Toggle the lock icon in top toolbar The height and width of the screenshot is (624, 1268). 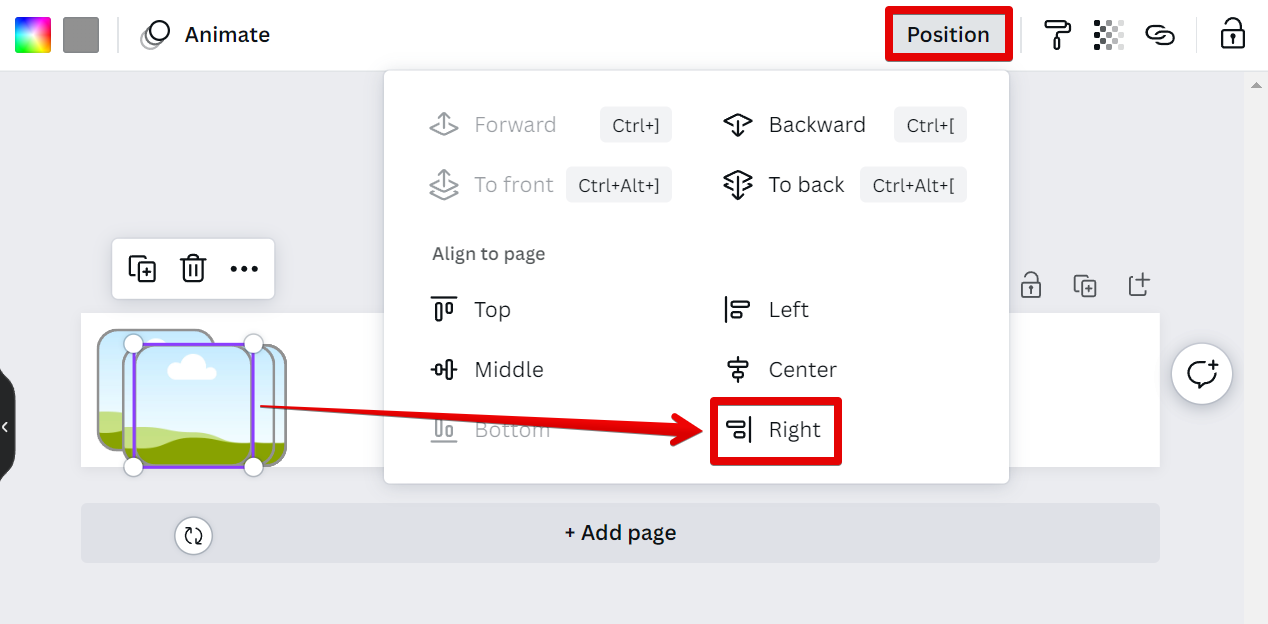pyautogui.click(x=1232, y=35)
